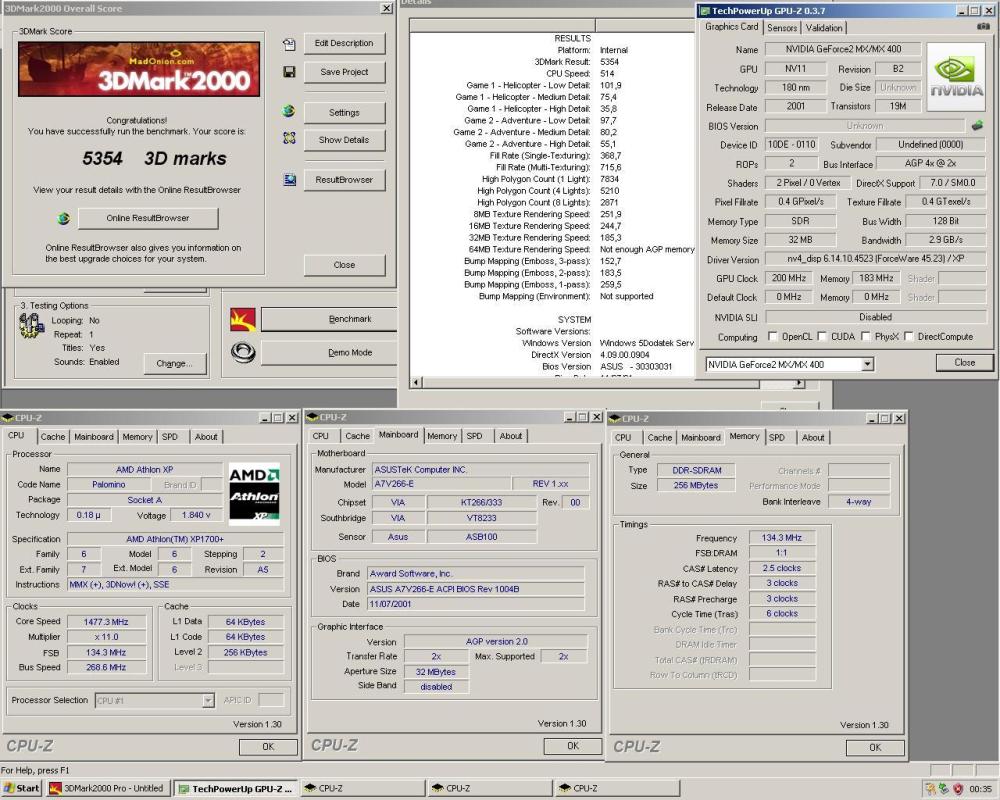Viewport: 1000px width, 800px height.
Task: Enable the OpenCL checkbox
Action: (x=772, y=337)
